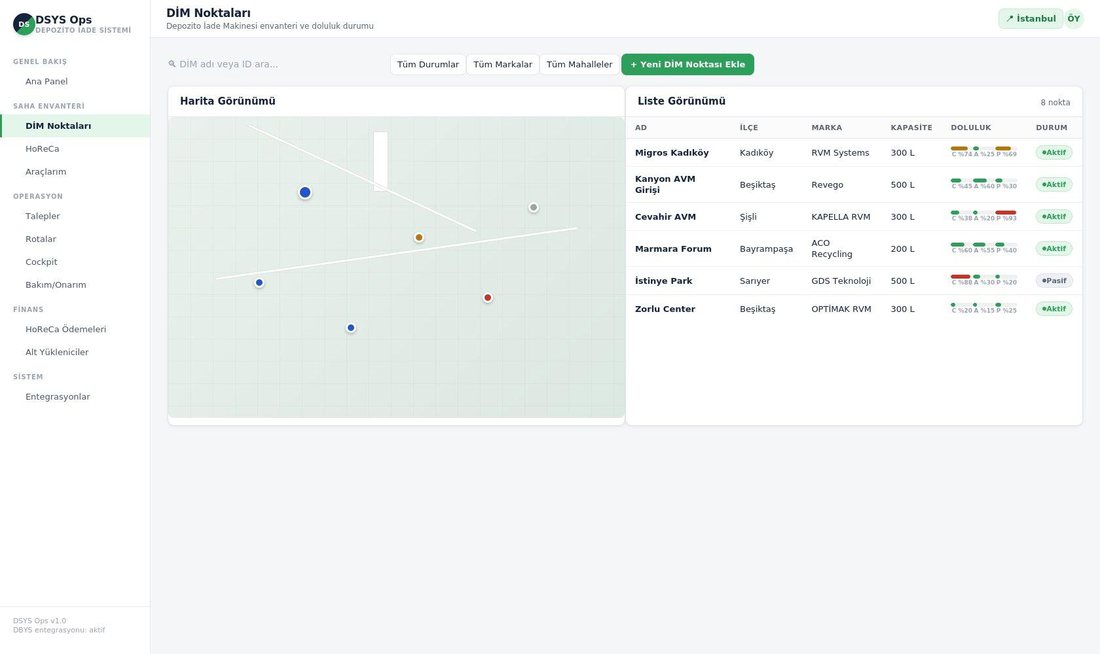
Task: Click the large blue map marker
Action: tap(305, 192)
